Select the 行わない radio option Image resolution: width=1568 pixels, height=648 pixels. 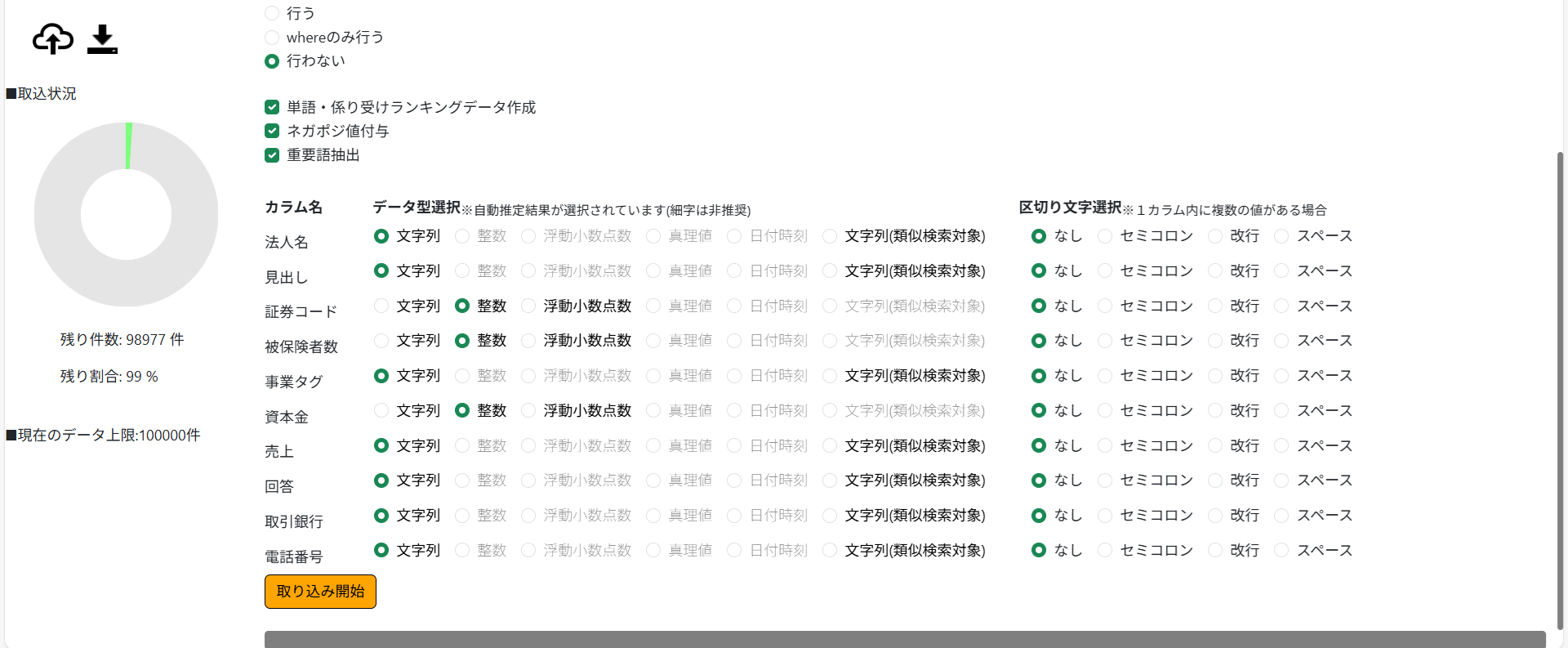(x=272, y=61)
